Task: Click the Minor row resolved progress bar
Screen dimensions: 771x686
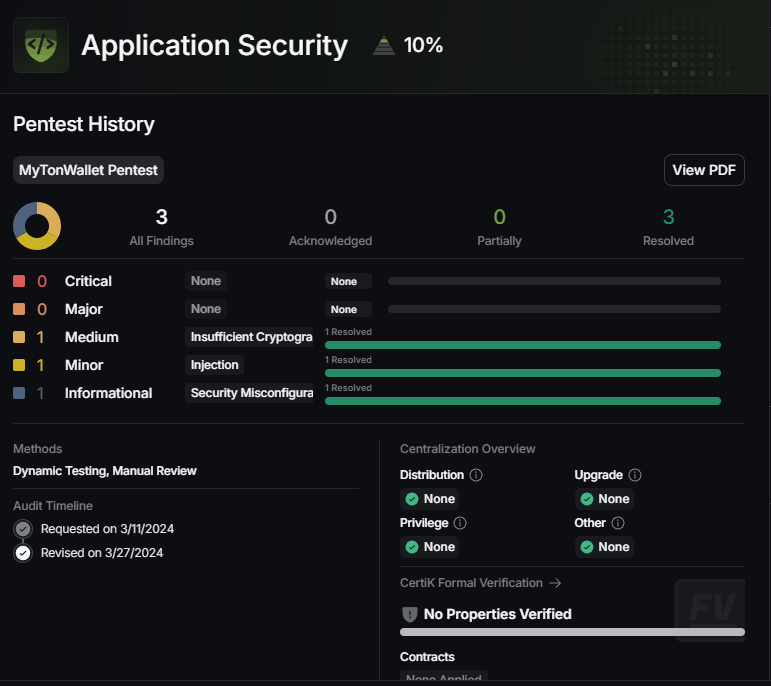Action: 523,373
